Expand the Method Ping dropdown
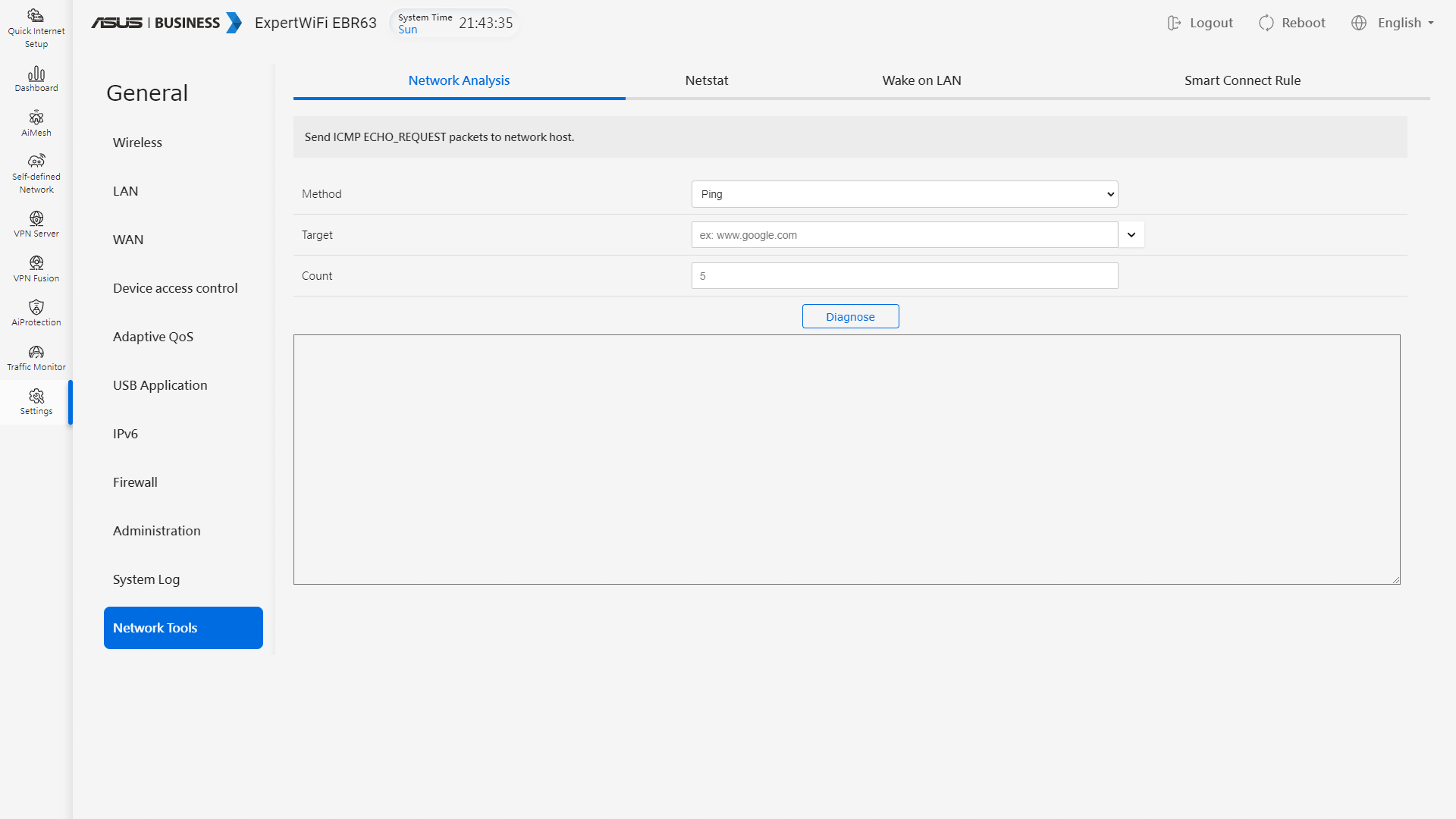 [904, 194]
